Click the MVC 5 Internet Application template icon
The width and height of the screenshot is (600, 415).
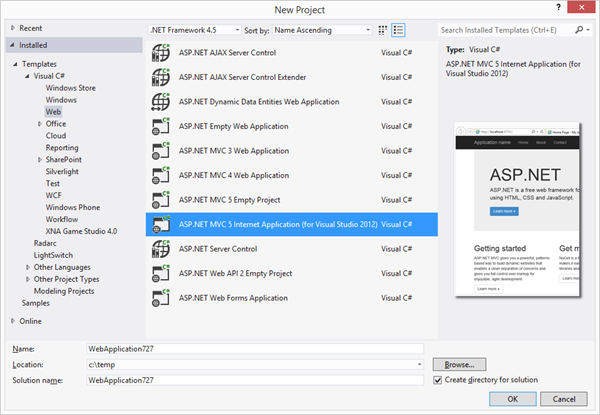click(161, 224)
